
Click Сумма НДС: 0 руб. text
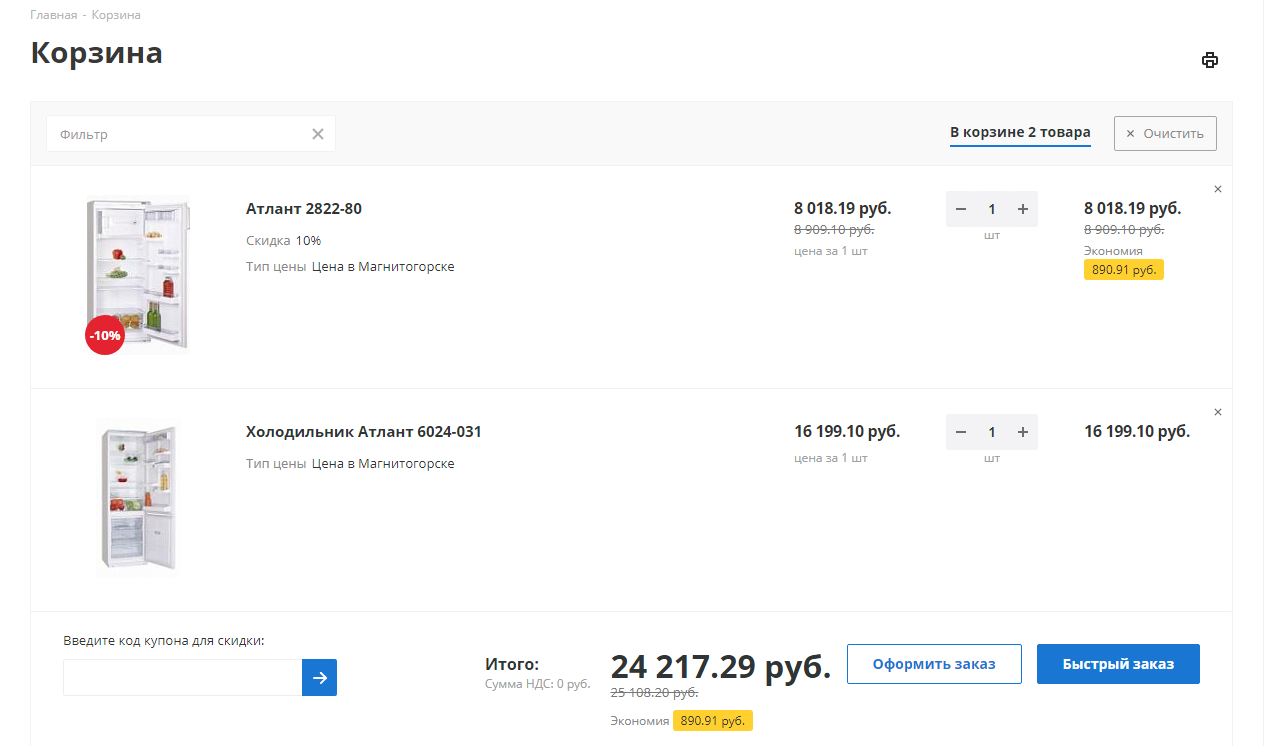tap(538, 684)
